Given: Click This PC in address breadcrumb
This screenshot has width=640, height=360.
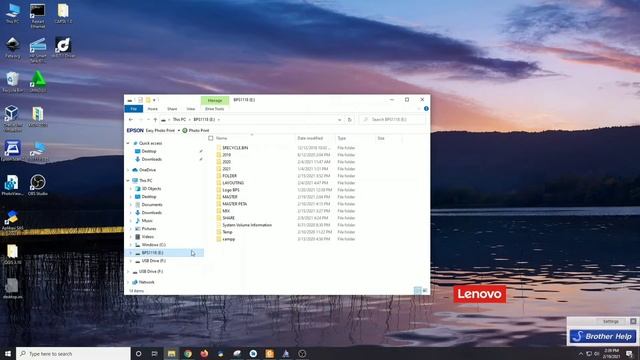Looking at the screenshot, I should pos(179,120).
